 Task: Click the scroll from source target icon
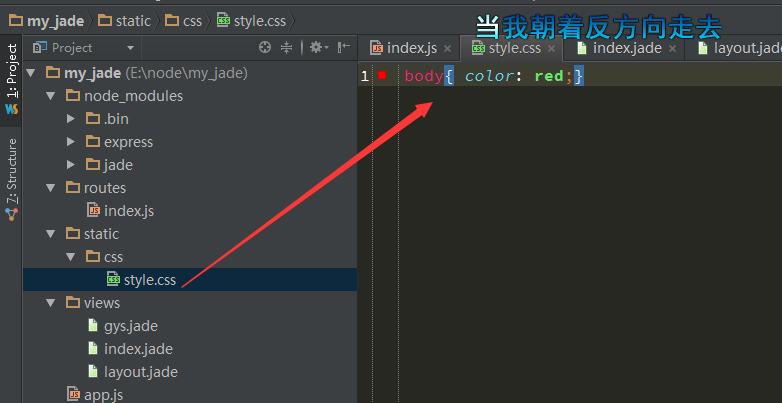tap(265, 47)
